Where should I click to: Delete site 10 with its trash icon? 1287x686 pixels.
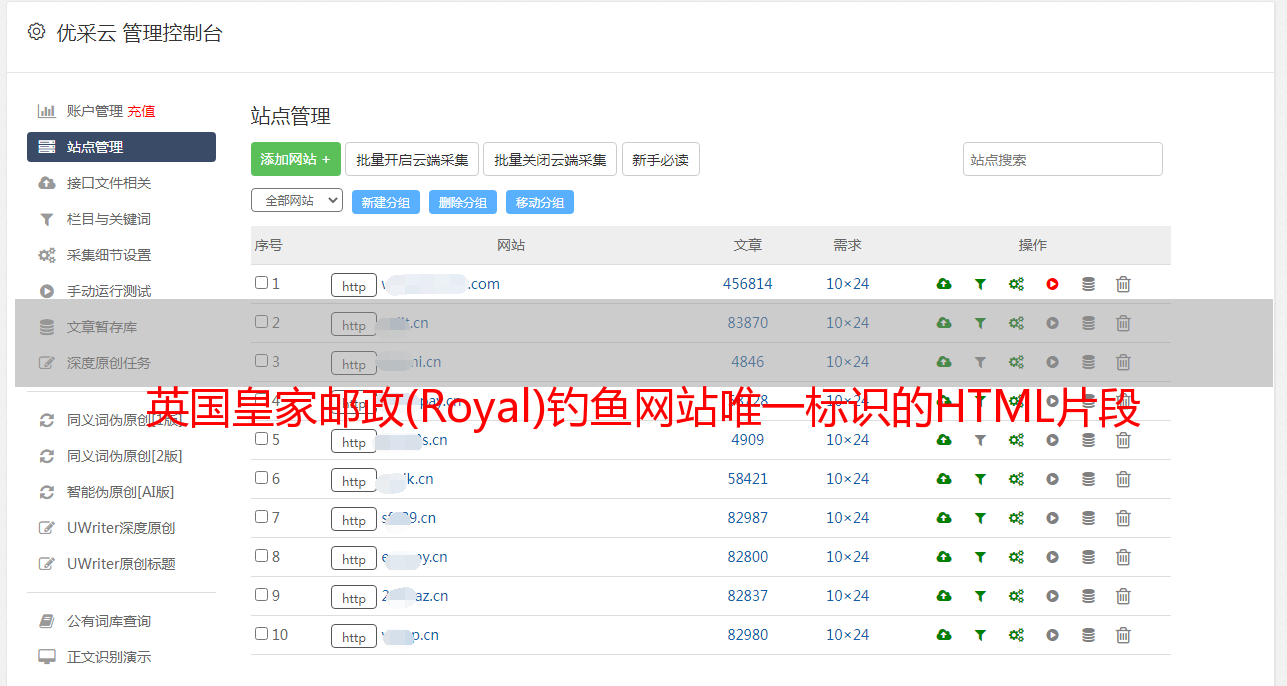(1123, 635)
